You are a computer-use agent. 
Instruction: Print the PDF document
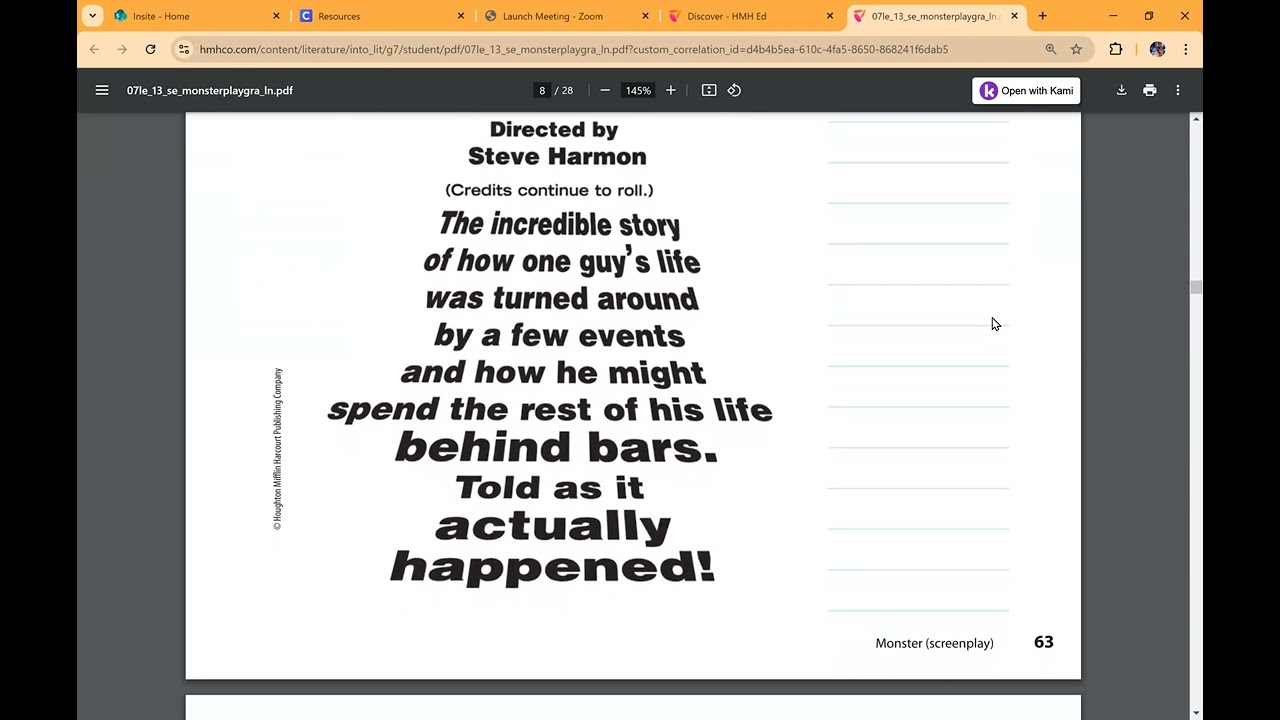pyautogui.click(x=1150, y=90)
